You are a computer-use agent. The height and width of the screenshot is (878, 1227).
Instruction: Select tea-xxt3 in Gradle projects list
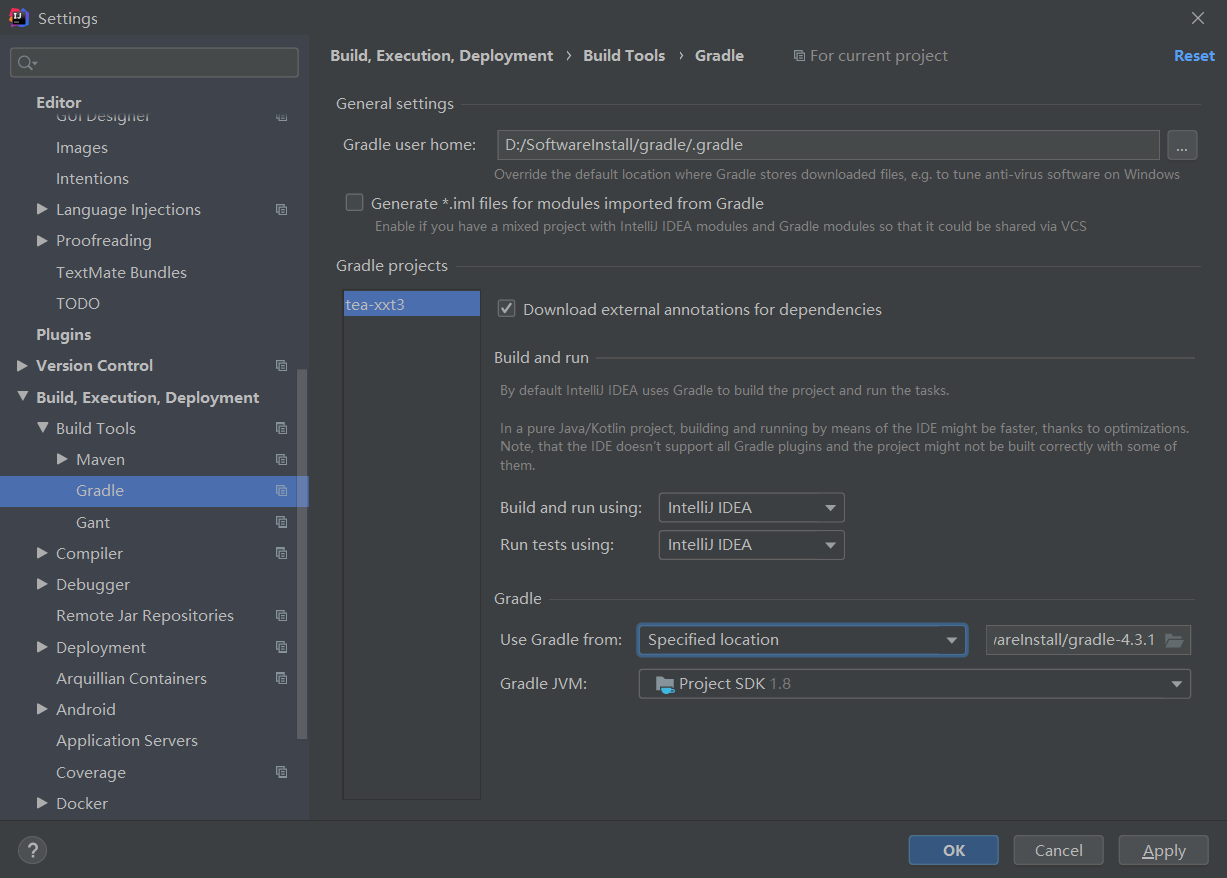[x=411, y=304]
